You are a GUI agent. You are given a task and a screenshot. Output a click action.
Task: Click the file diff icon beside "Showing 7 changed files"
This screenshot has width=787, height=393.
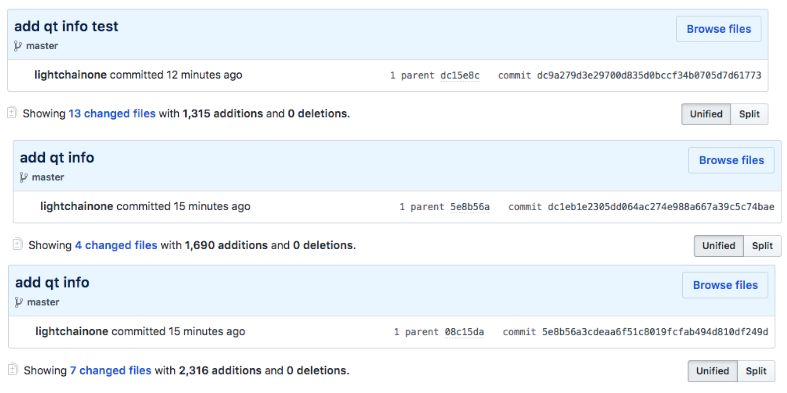pos(14,370)
